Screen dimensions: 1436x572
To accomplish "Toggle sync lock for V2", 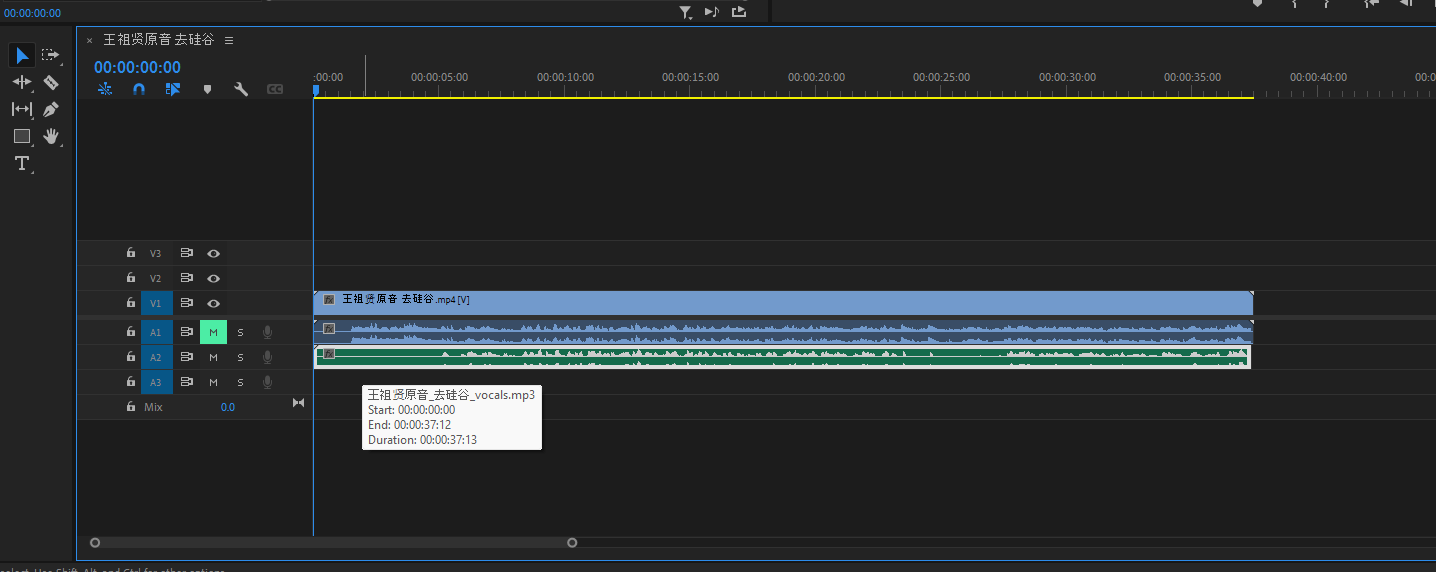I will [x=186, y=278].
